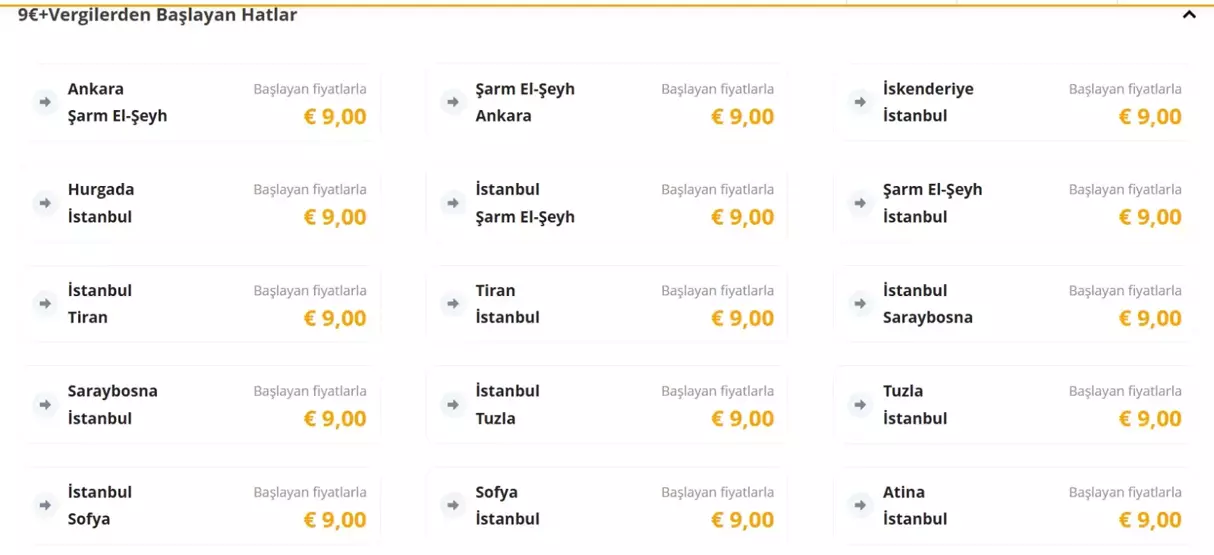Click € 9,00 price on Hurgada to İstanbul

pyautogui.click(x=335, y=217)
